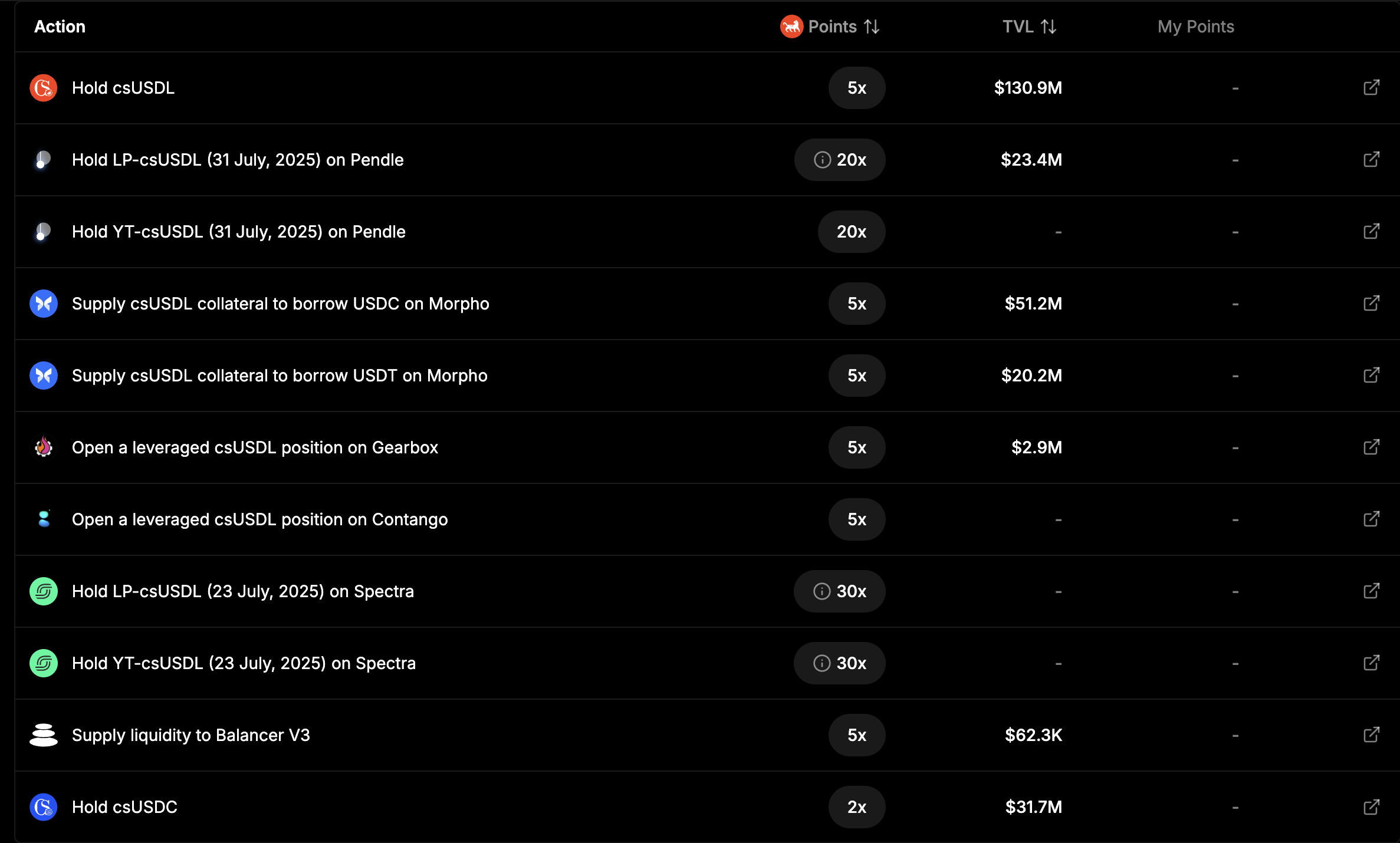Click the red csUSDL token logo

(x=44, y=88)
